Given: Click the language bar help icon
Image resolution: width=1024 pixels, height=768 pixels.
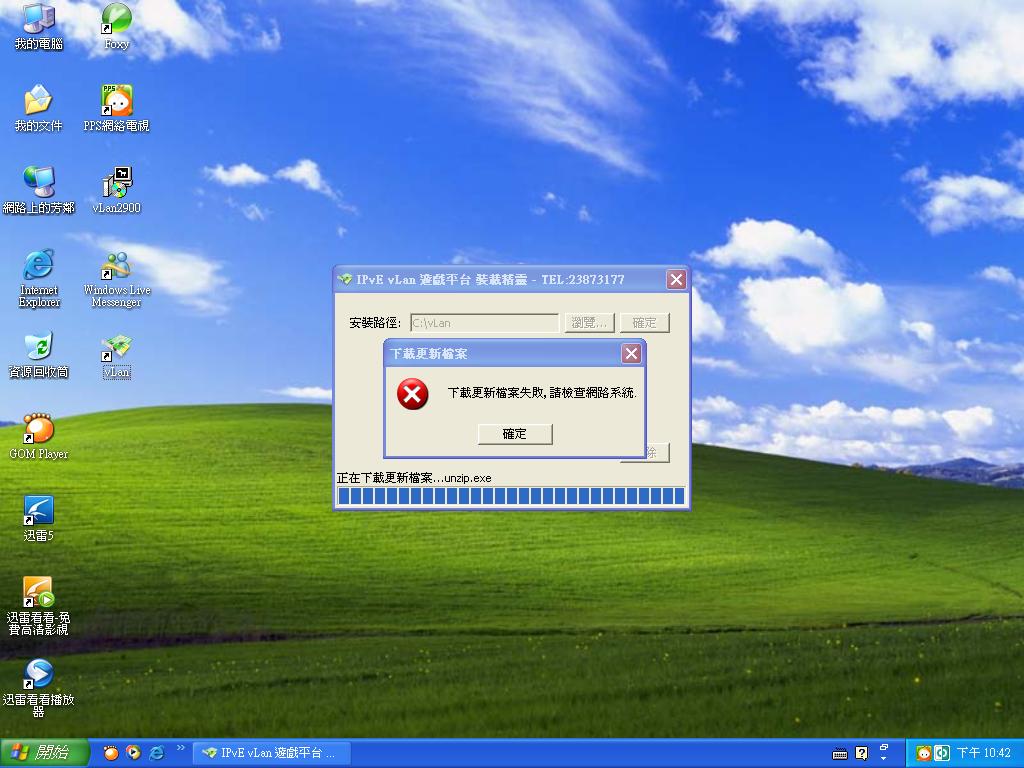Looking at the screenshot, I should [861, 754].
